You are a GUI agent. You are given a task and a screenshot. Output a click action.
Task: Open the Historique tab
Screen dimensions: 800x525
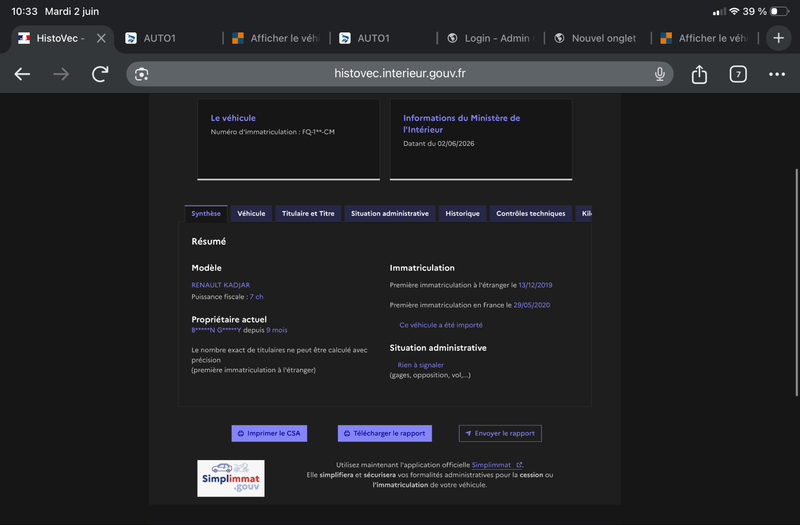click(462, 214)
